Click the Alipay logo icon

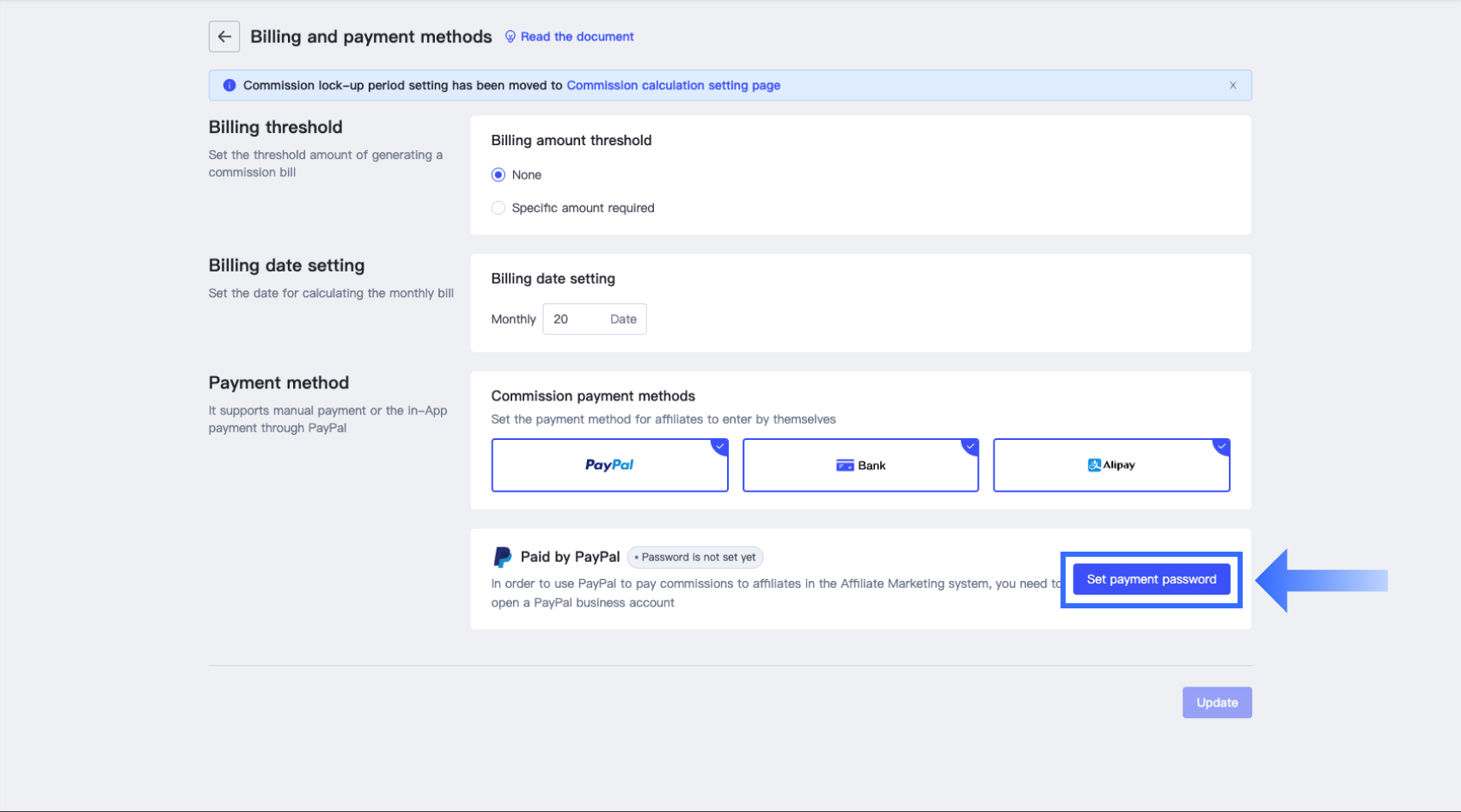pos(1094,466)
